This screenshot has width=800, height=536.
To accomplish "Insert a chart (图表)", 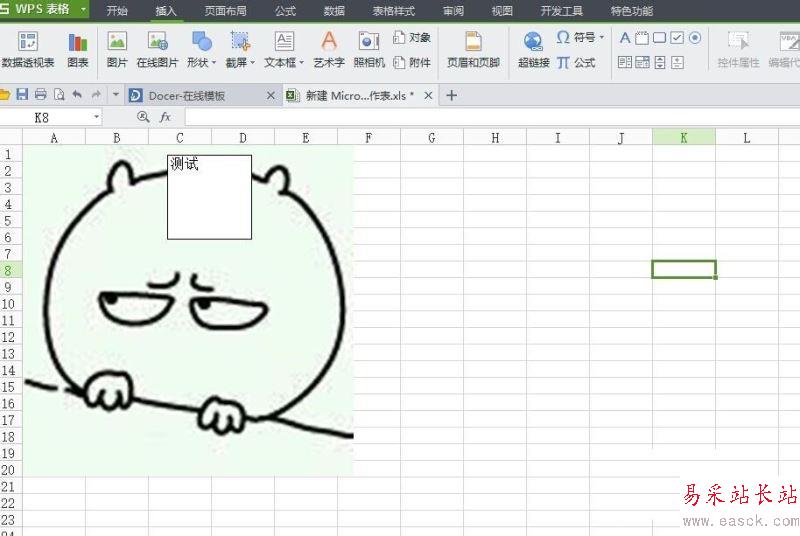I will click(78, 49).
